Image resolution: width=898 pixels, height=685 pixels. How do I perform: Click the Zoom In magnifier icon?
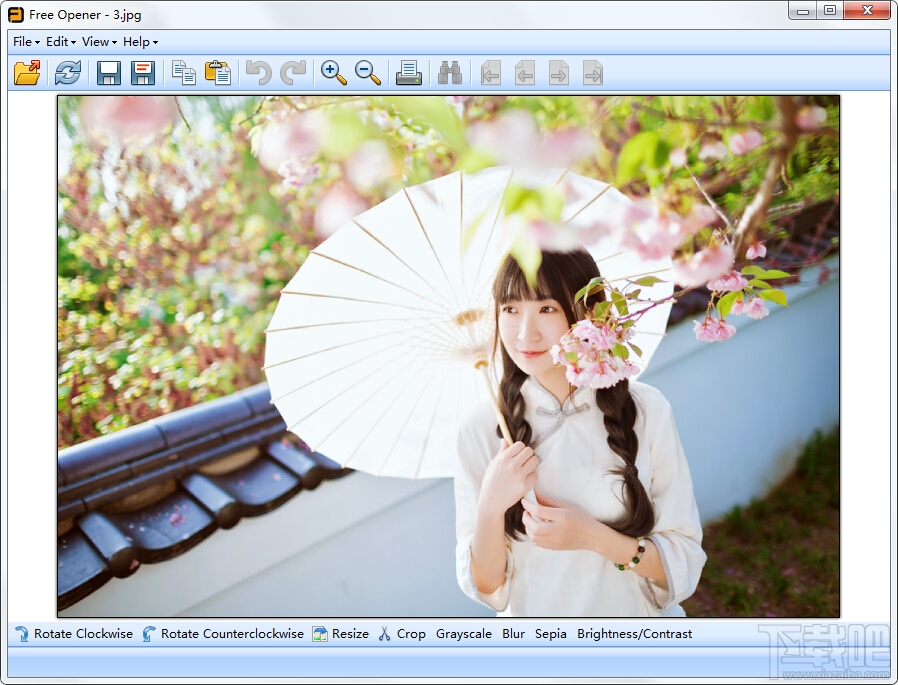pos(334,73)
